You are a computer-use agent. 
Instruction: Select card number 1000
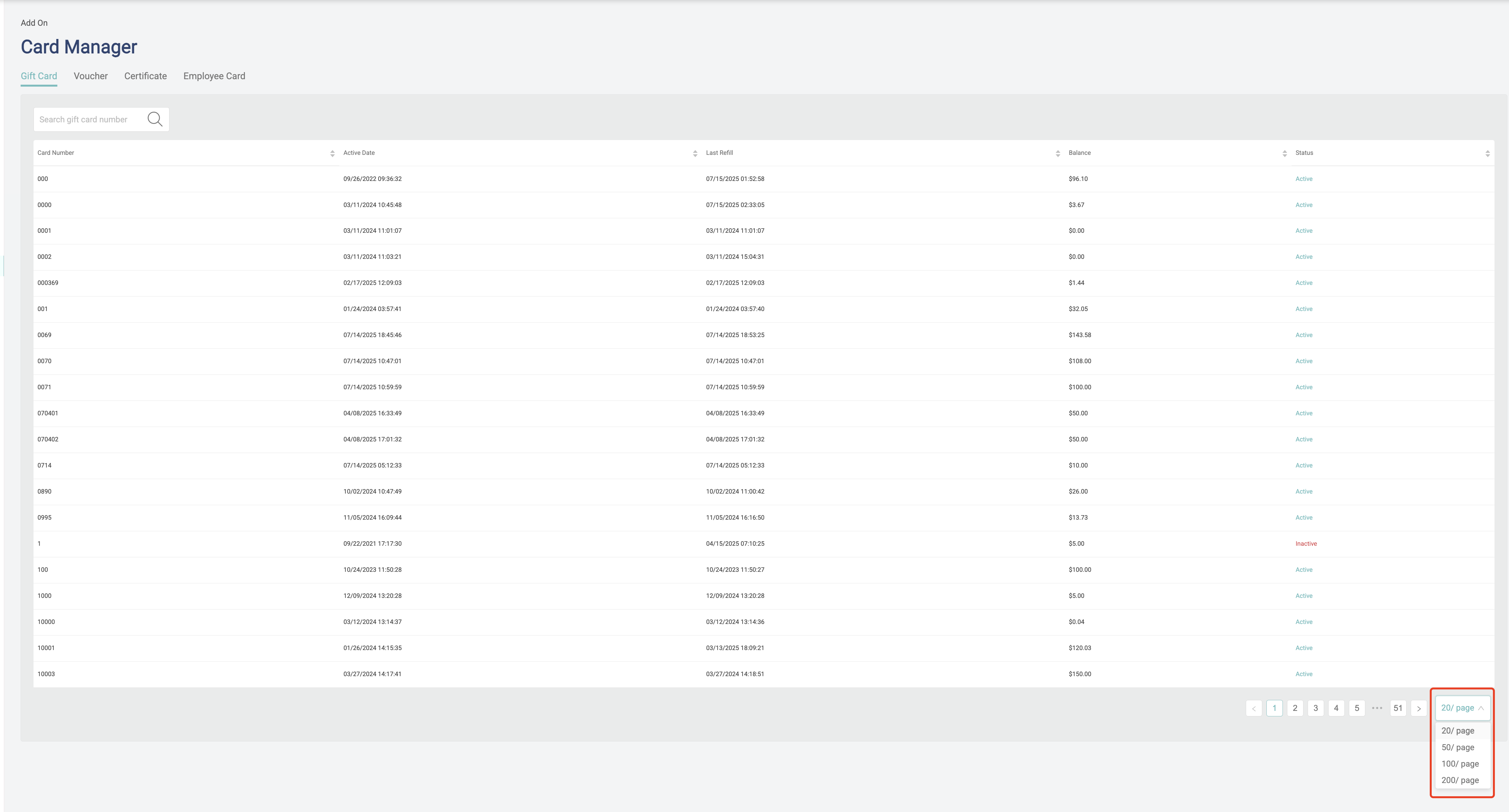coord(44,595)
